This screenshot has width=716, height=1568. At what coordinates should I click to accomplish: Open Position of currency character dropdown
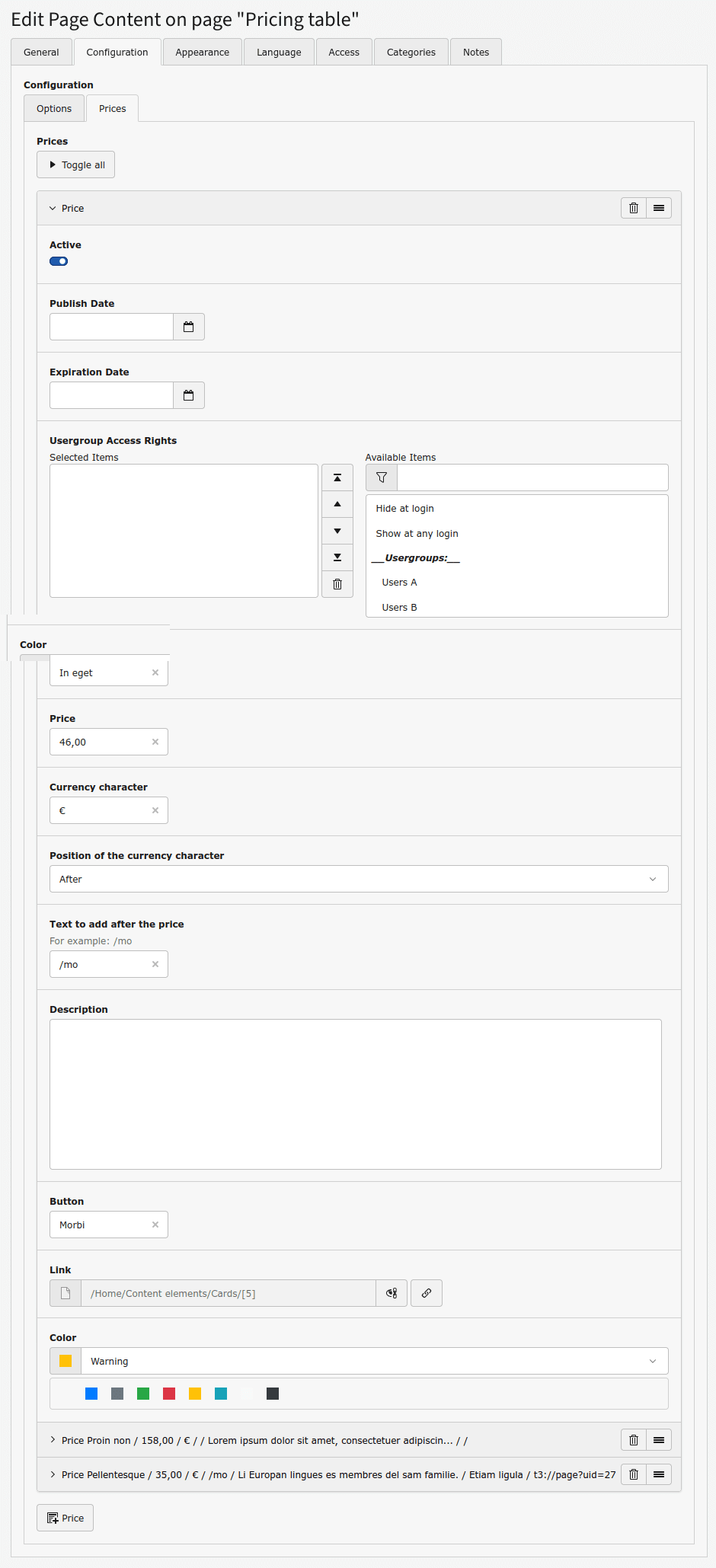coord(359,879)
